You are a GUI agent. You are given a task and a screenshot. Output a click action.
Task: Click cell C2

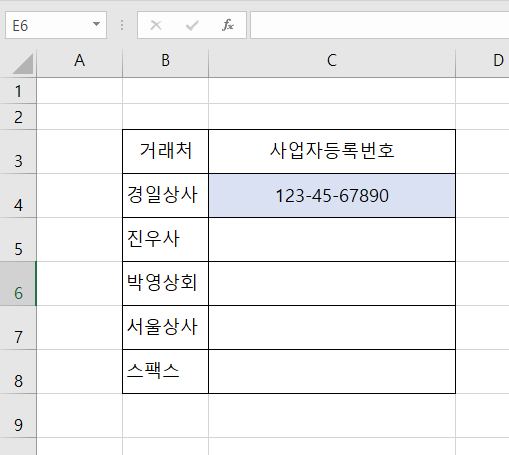click(x=332, y=117)
